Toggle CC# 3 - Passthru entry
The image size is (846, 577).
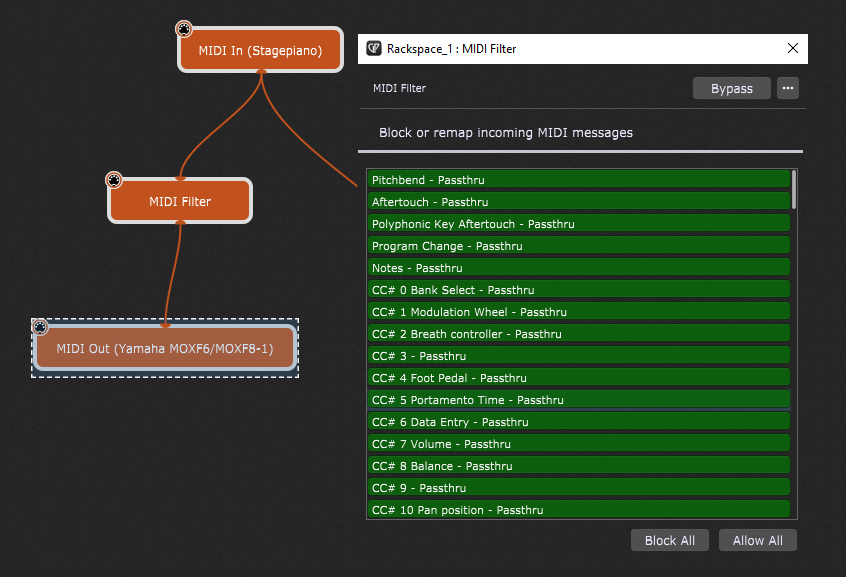(x=579, y=356)
